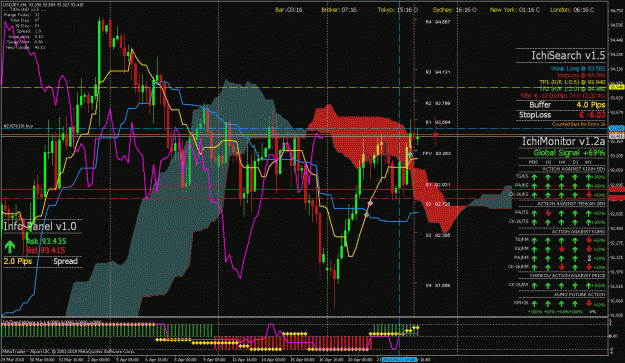This screenshot has width=625, height=363.
Task: Click the pink diamond marker on the chart
Action: click(x=370, y=204)
